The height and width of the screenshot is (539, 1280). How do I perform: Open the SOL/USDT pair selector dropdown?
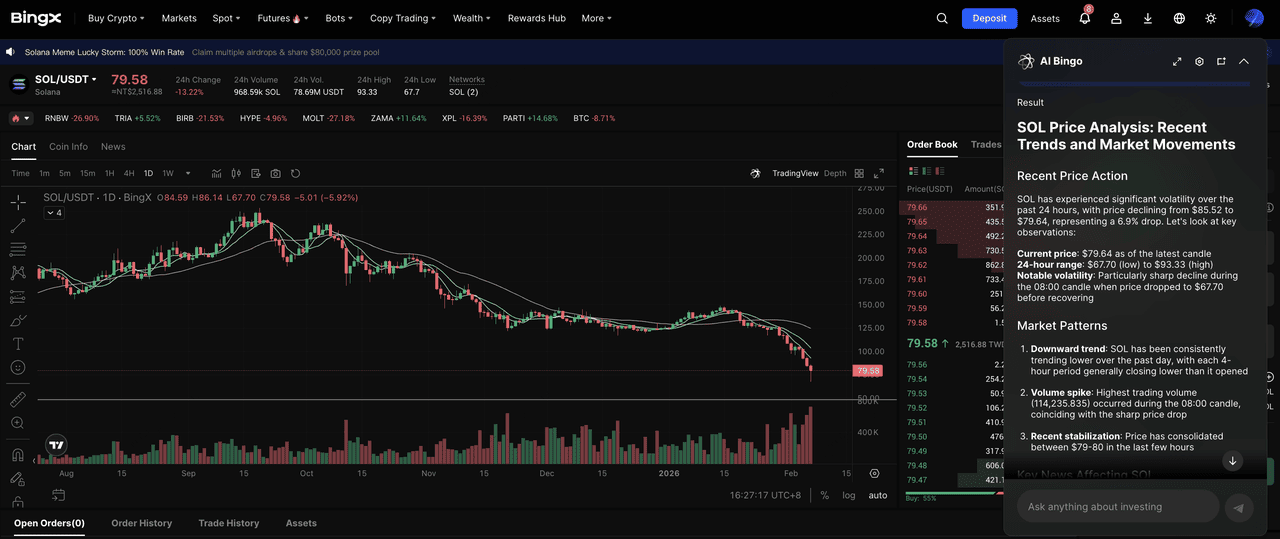[x=66, y=79]
